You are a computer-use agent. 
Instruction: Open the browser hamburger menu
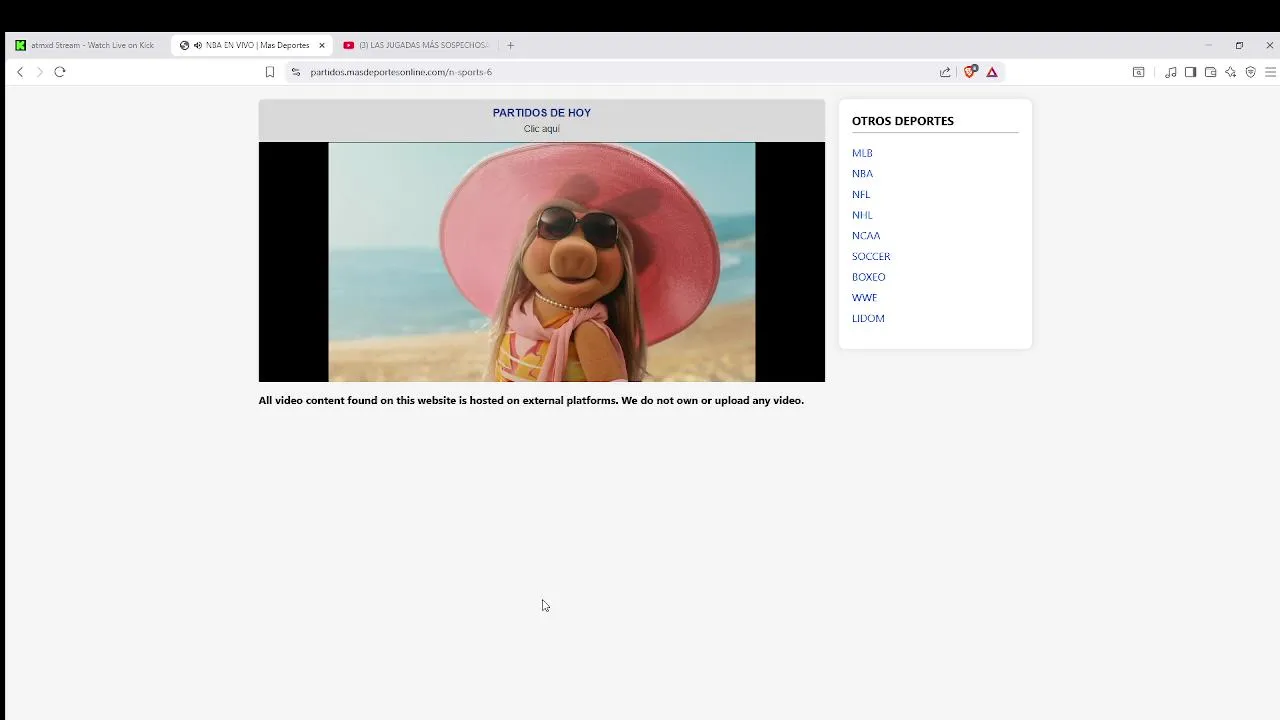[x=1270, y=72]
